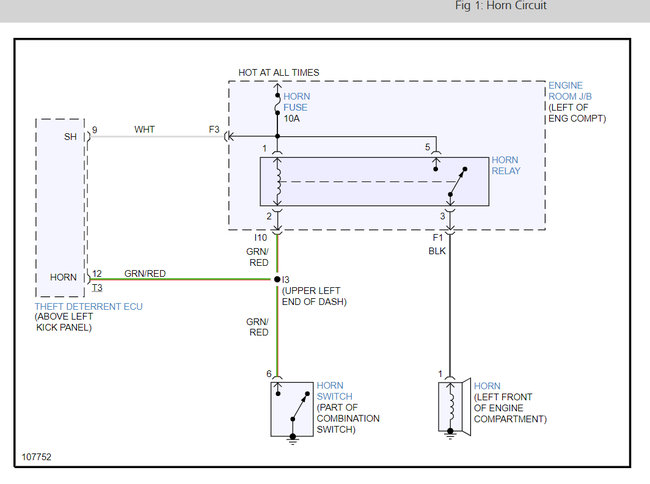Click the 'GRN/RED' label on horizontal wire
This screenshot has width=650, height=484.
(145, 273)
